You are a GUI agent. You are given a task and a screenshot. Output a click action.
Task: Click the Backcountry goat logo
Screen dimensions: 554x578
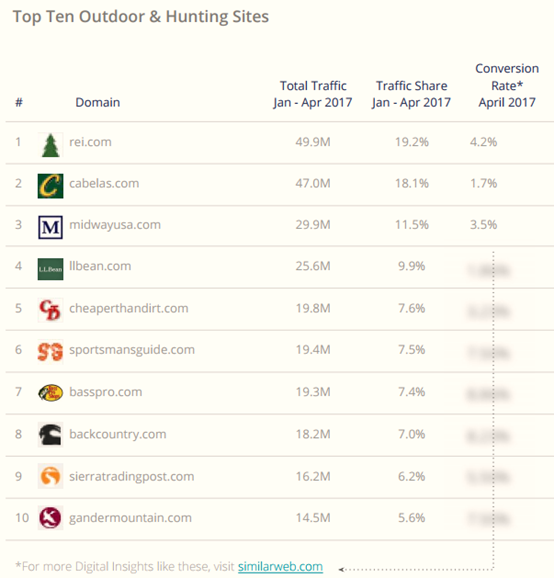click(x=50, y=435)
